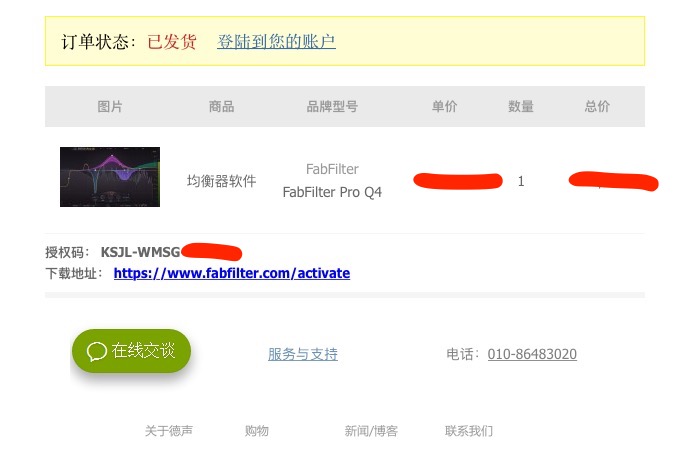Click the FabFilter brand name text
This screenshot has height=451, width=690.
point(332,169)
